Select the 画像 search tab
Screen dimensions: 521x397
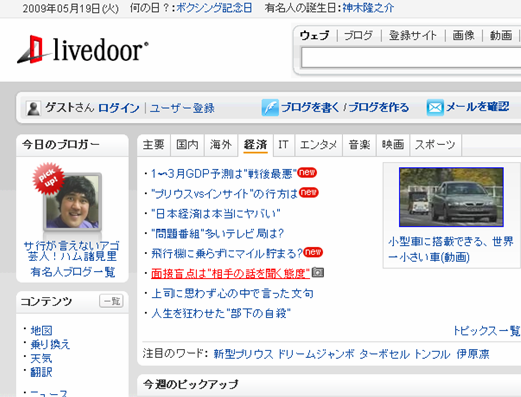pyautogui.click(x=463, y=35)
